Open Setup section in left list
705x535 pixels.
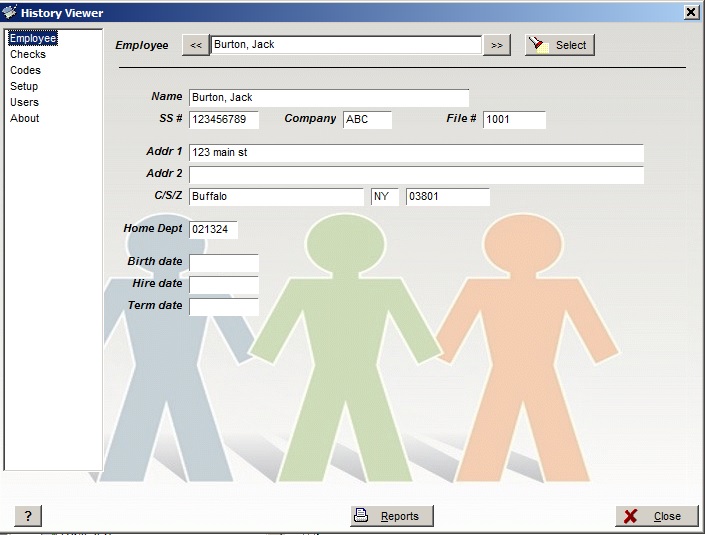24,86
